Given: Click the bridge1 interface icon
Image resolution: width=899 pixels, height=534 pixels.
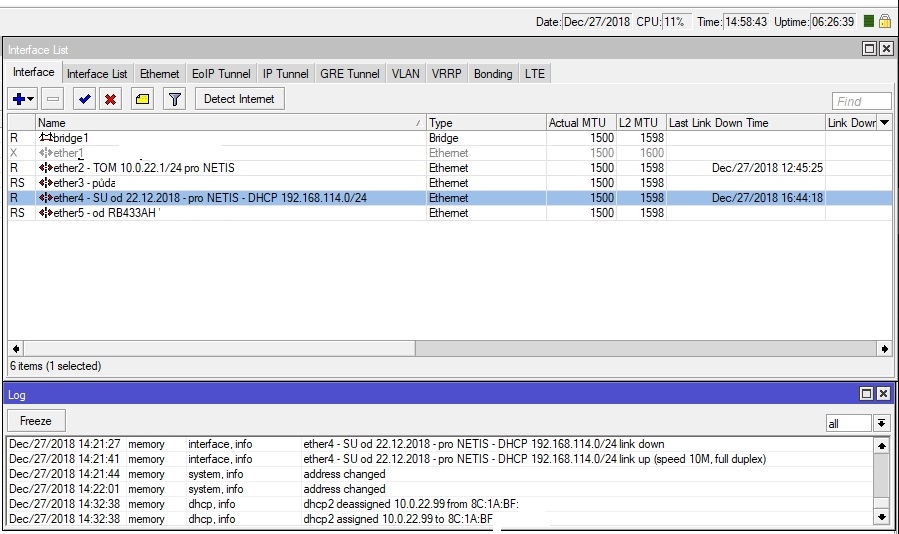Looking at the screenshot, I should [x=46, y=138].
